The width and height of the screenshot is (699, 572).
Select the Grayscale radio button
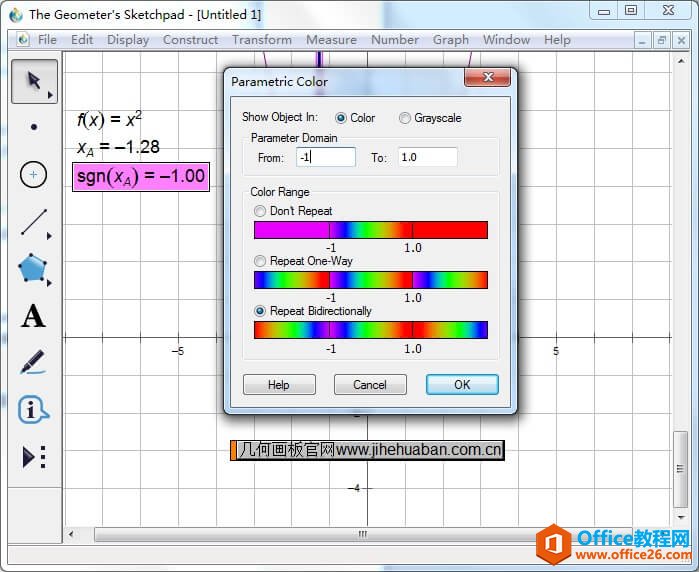point(404,118)
